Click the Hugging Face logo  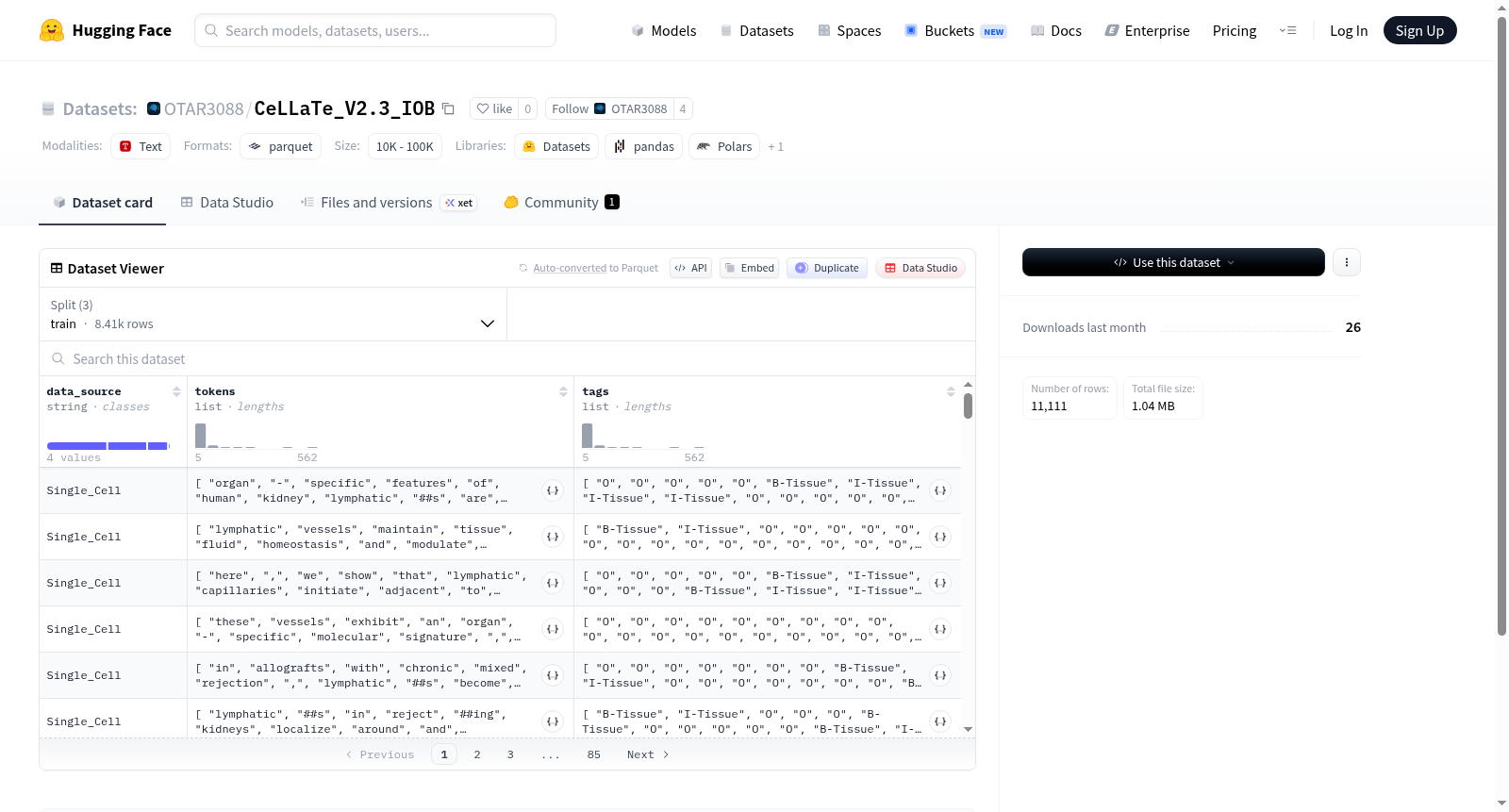point(105,30)
